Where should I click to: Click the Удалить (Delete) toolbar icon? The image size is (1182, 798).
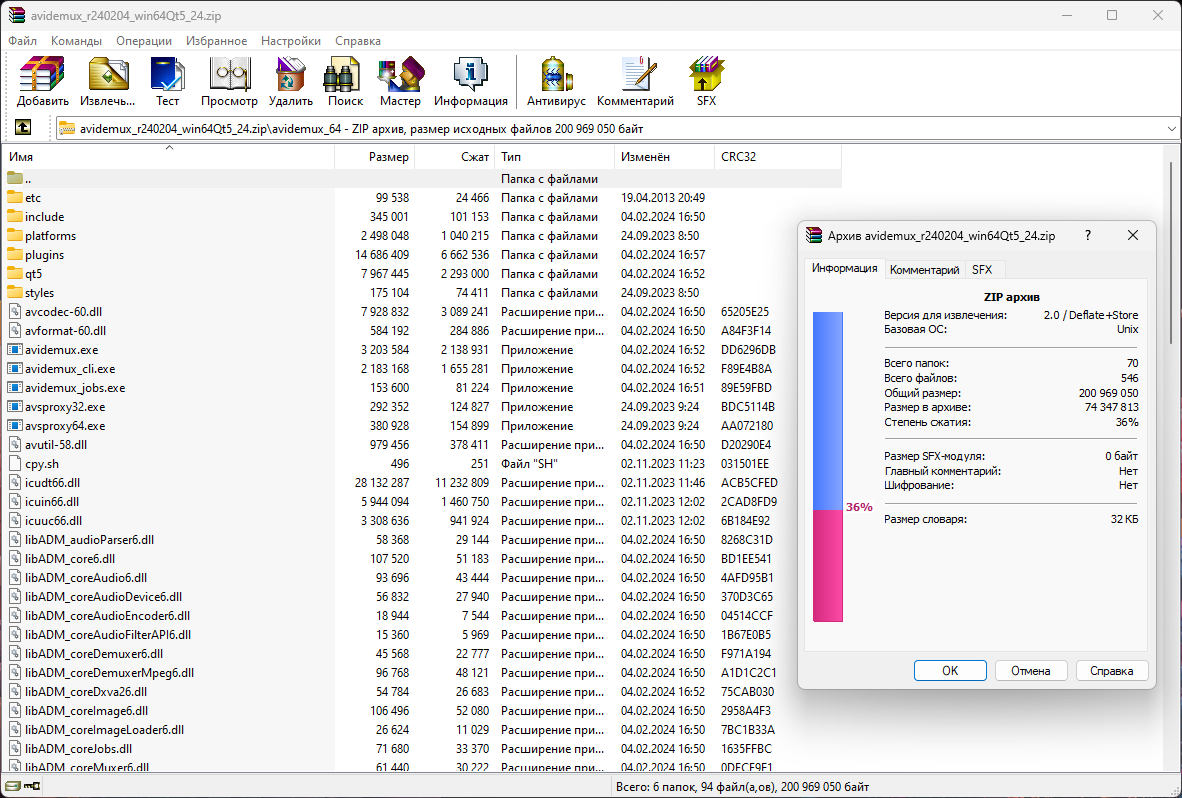pyautogui.click(x=291, y=81)
